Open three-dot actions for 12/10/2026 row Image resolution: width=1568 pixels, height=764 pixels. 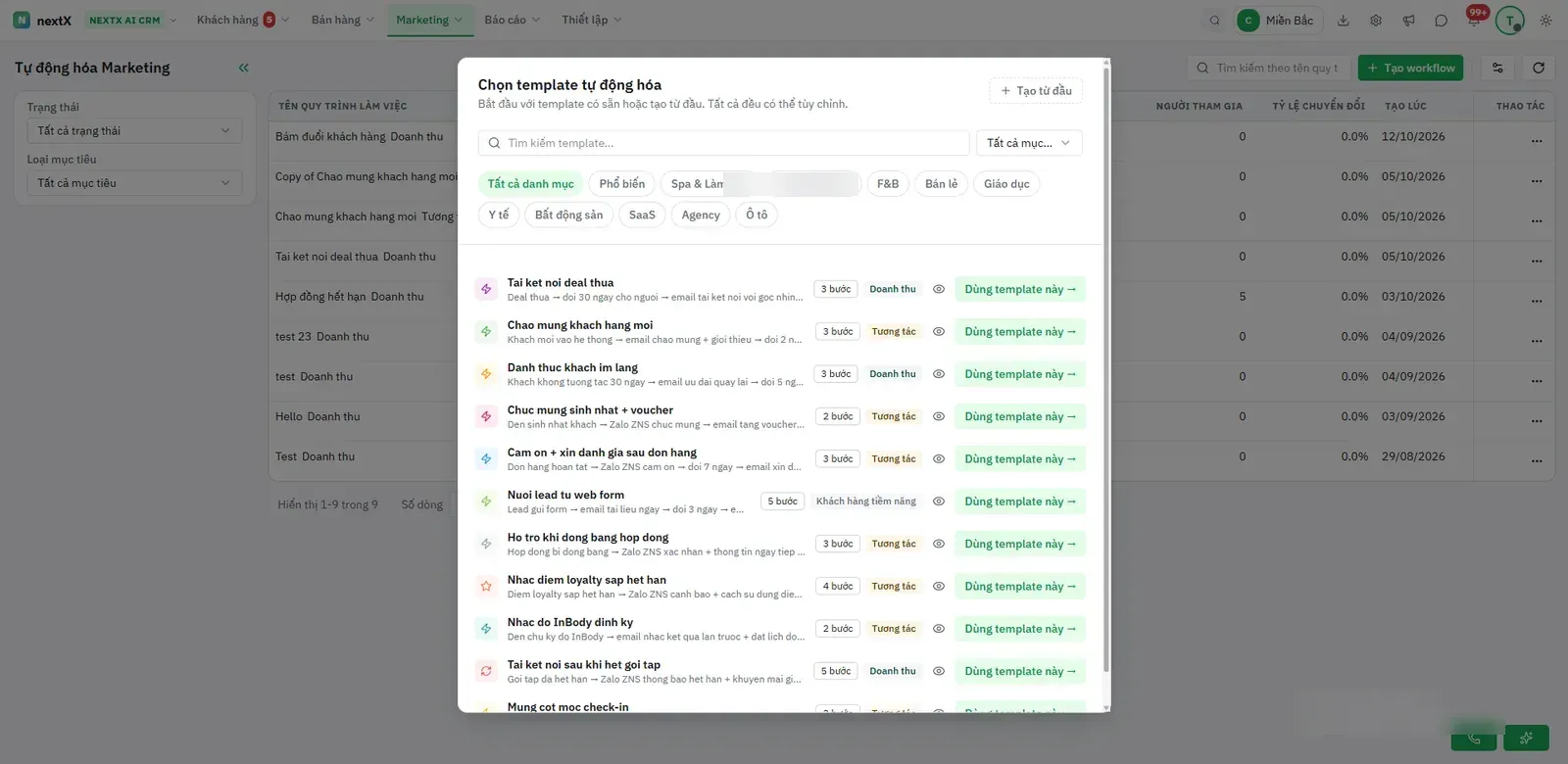pos(1537,140)
